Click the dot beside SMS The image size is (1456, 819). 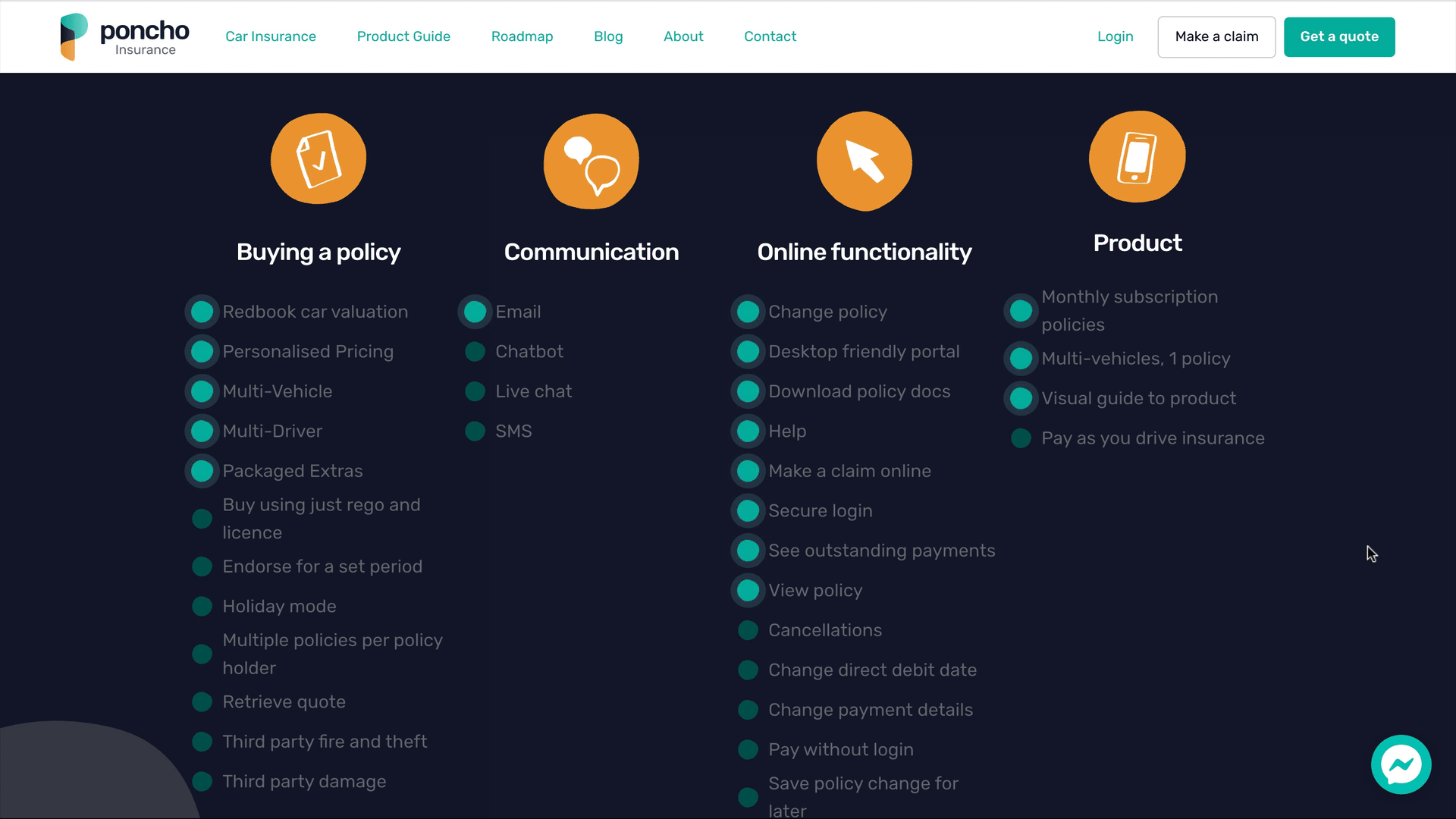[475, 431]
